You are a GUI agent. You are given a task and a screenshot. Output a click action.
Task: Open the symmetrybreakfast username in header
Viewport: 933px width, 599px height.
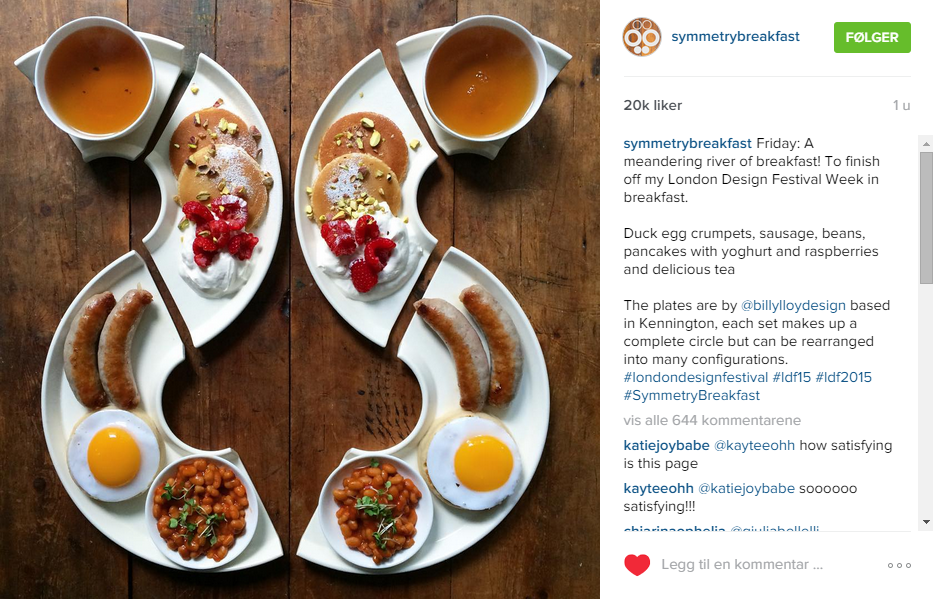click(735, 37)
